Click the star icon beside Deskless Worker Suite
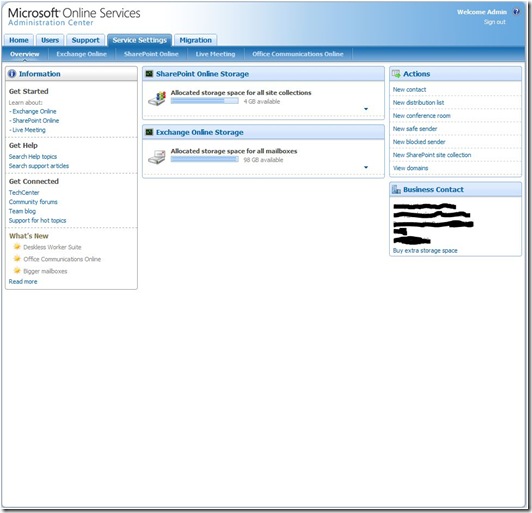532x513 pixels. 17,247
